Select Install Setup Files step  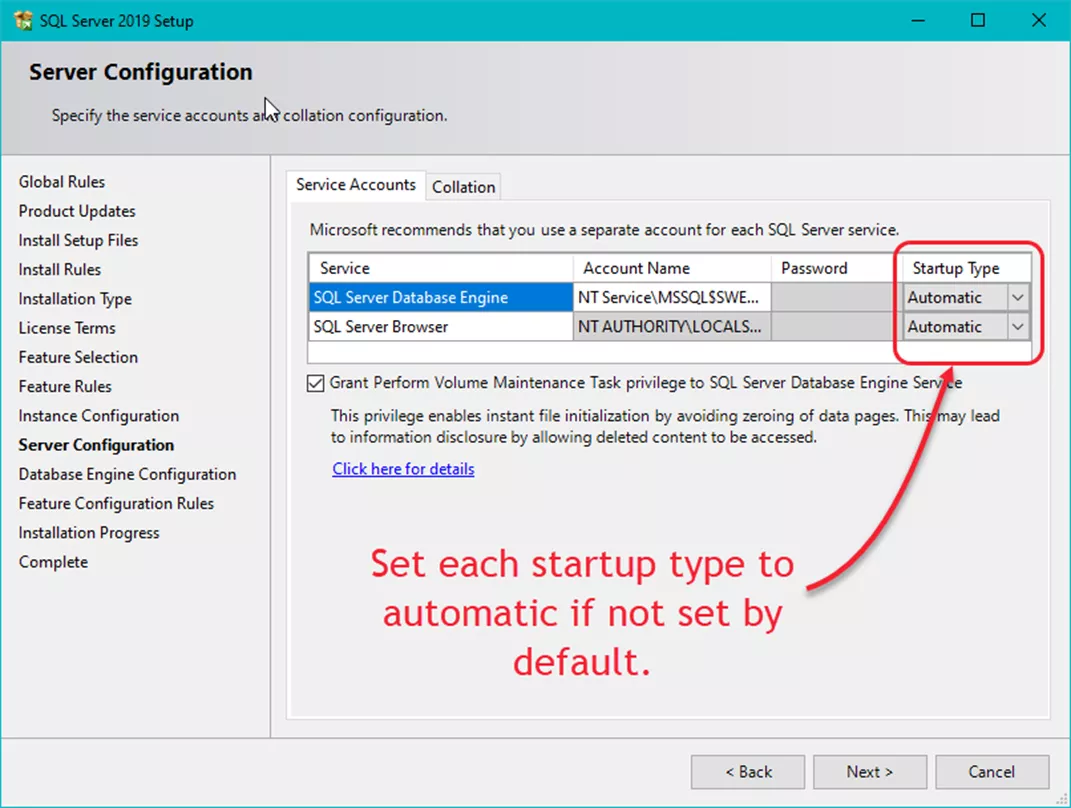(78, 240)
